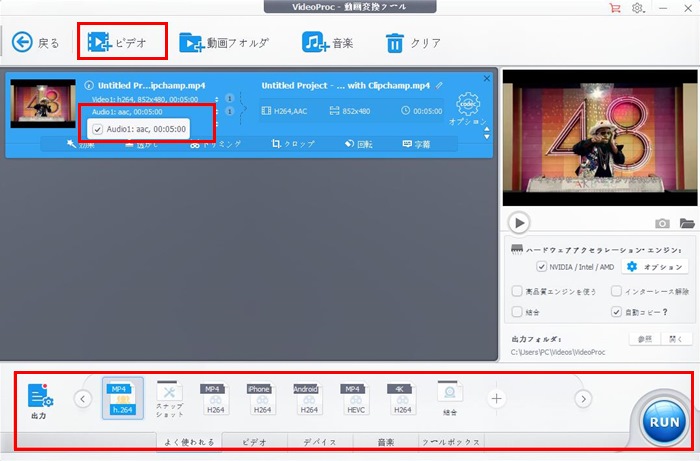
Task: Click the add Music (音楽) icon
Action: click(x=316, y=42)
